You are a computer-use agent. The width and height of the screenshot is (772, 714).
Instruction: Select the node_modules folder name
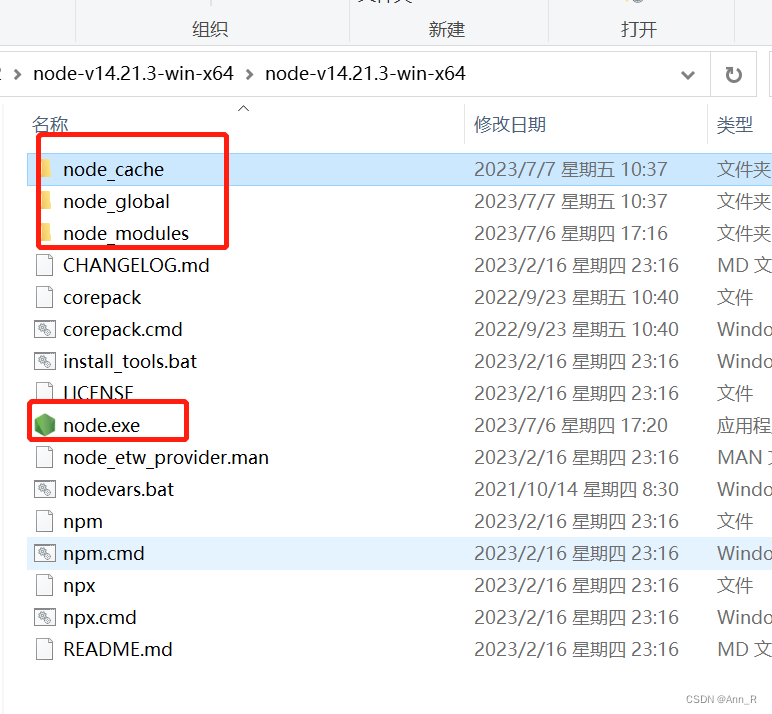point(126,233)
